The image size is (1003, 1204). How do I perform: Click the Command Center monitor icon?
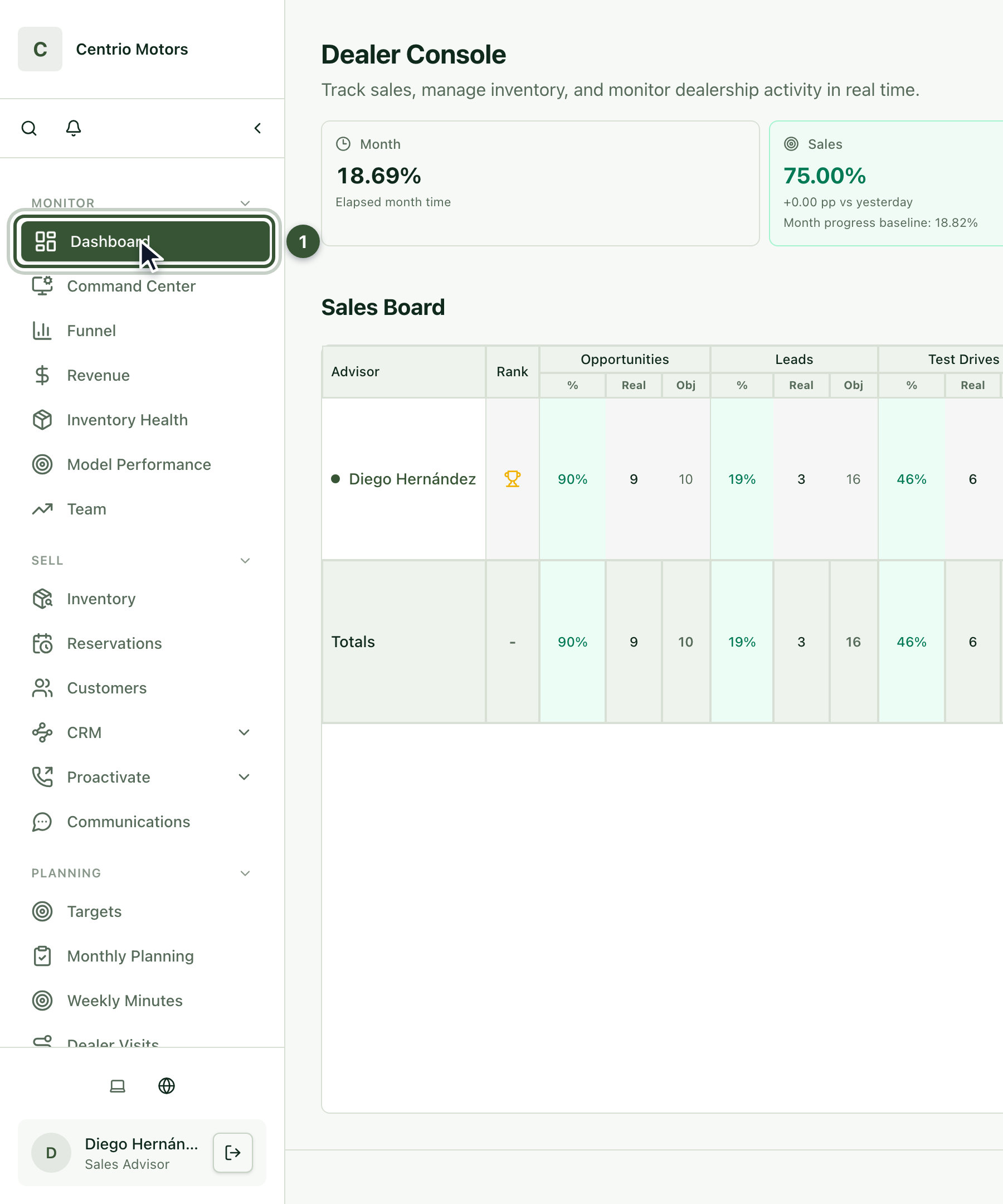point(42,285)
